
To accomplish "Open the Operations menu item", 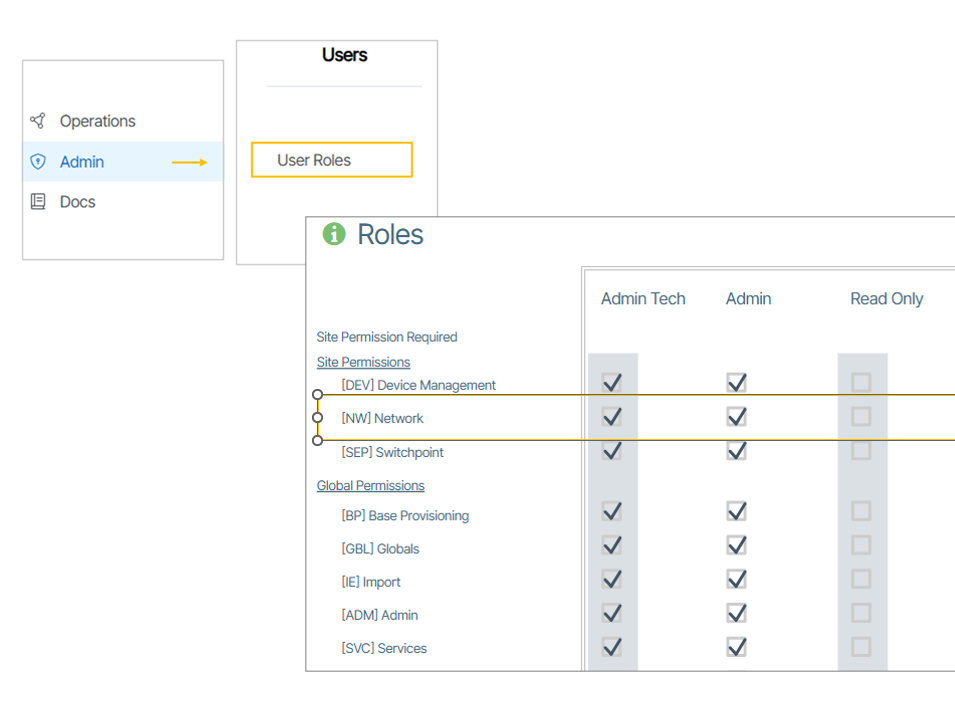I will coord(97,121).
